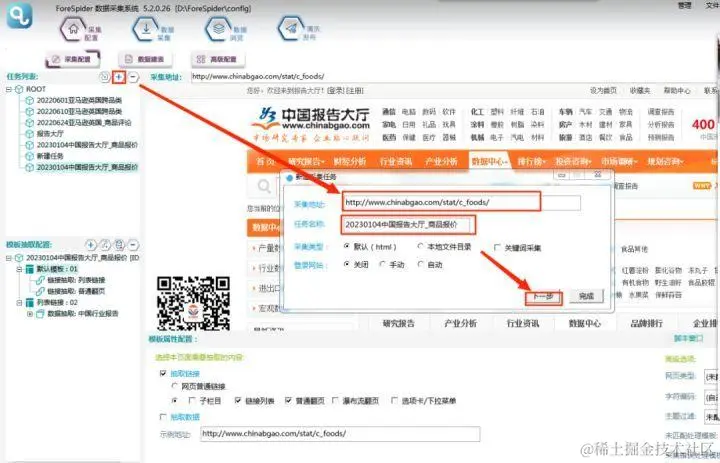Enable the 选项卡/下拉菜单 checkbox
This screenshot has height=463, width=720.
point(394,401)
